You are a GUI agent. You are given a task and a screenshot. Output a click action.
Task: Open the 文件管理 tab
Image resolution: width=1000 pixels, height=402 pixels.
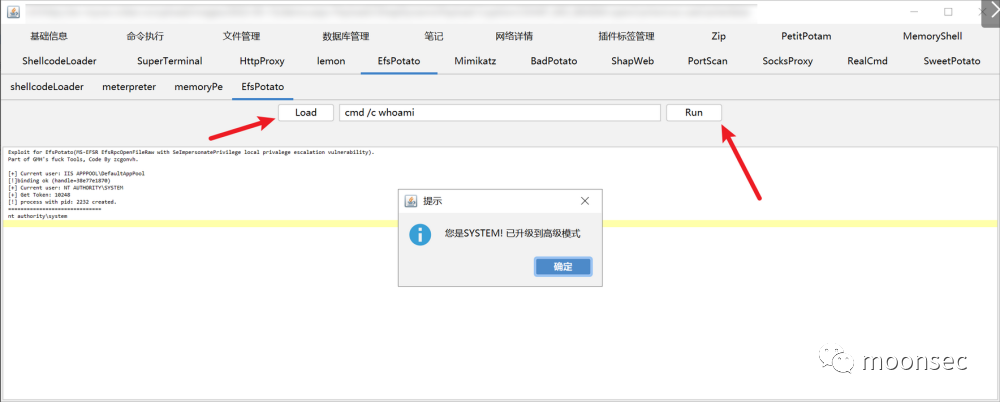(241, 36)
